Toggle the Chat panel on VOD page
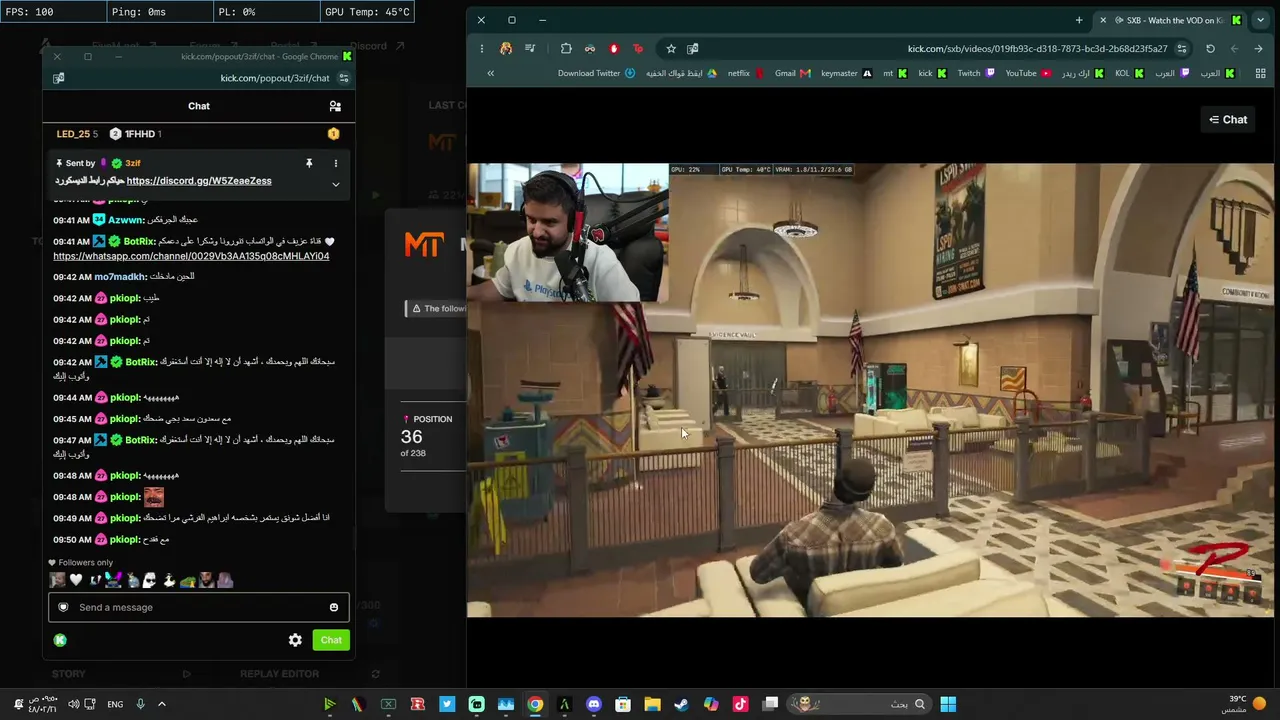1280x720 pixels. 1228,120
